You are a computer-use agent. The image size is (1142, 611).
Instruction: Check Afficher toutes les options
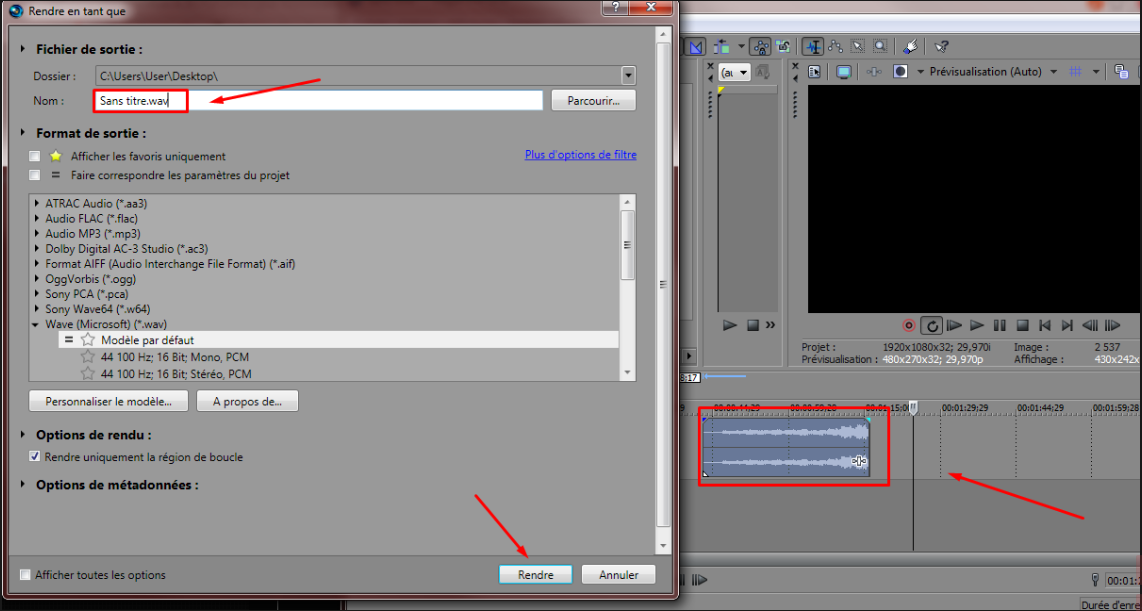(25, 575)
